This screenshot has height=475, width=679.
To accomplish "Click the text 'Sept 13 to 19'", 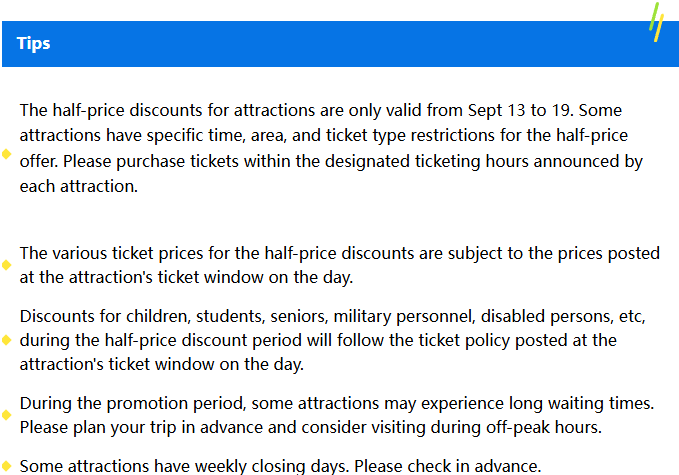I will click(521, 110).
